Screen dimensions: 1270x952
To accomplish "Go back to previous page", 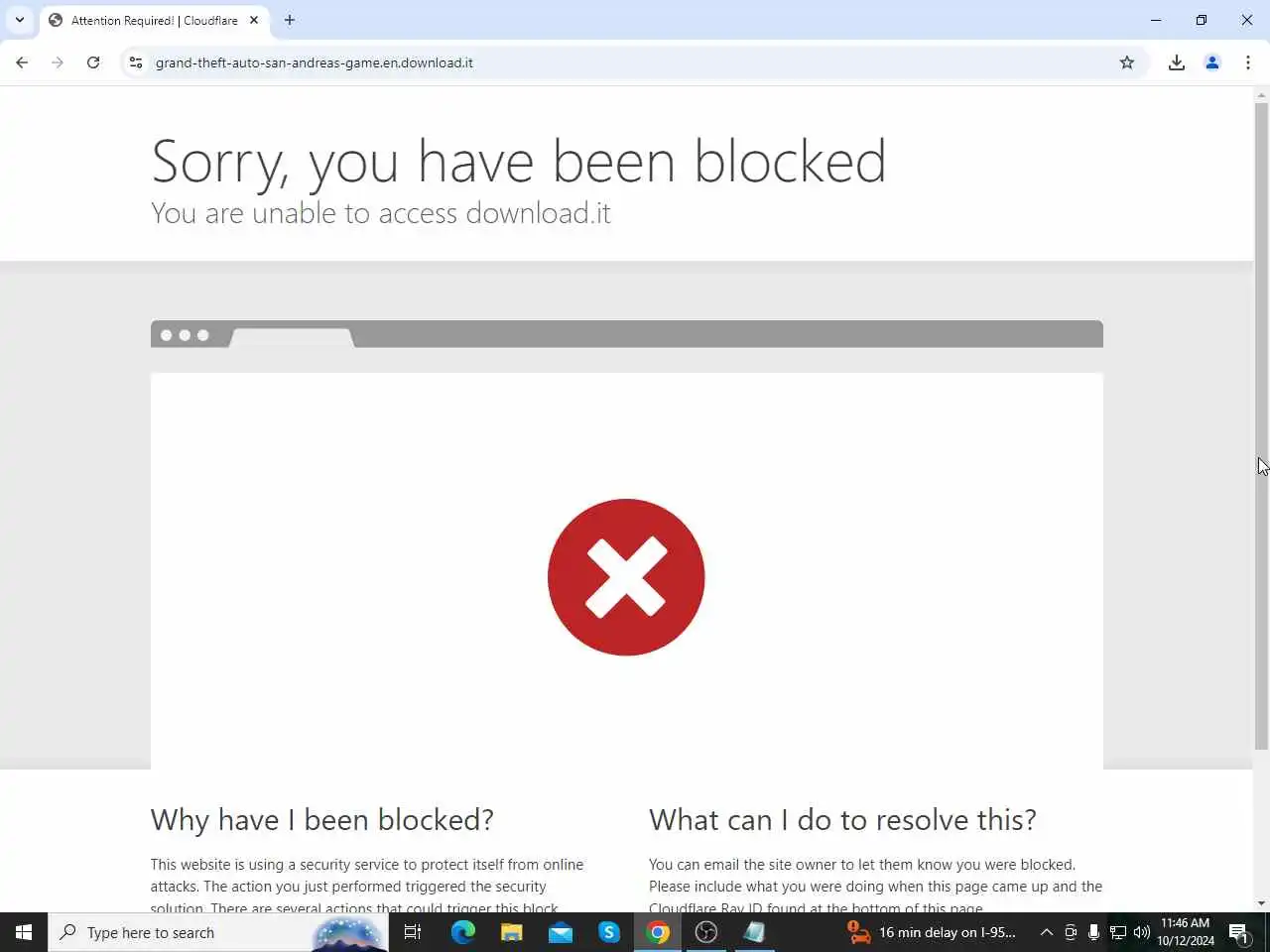I will click(22, 62).
